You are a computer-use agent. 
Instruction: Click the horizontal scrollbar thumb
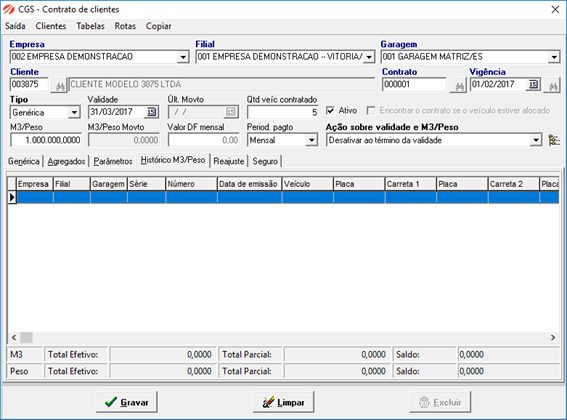coord(26,338)
